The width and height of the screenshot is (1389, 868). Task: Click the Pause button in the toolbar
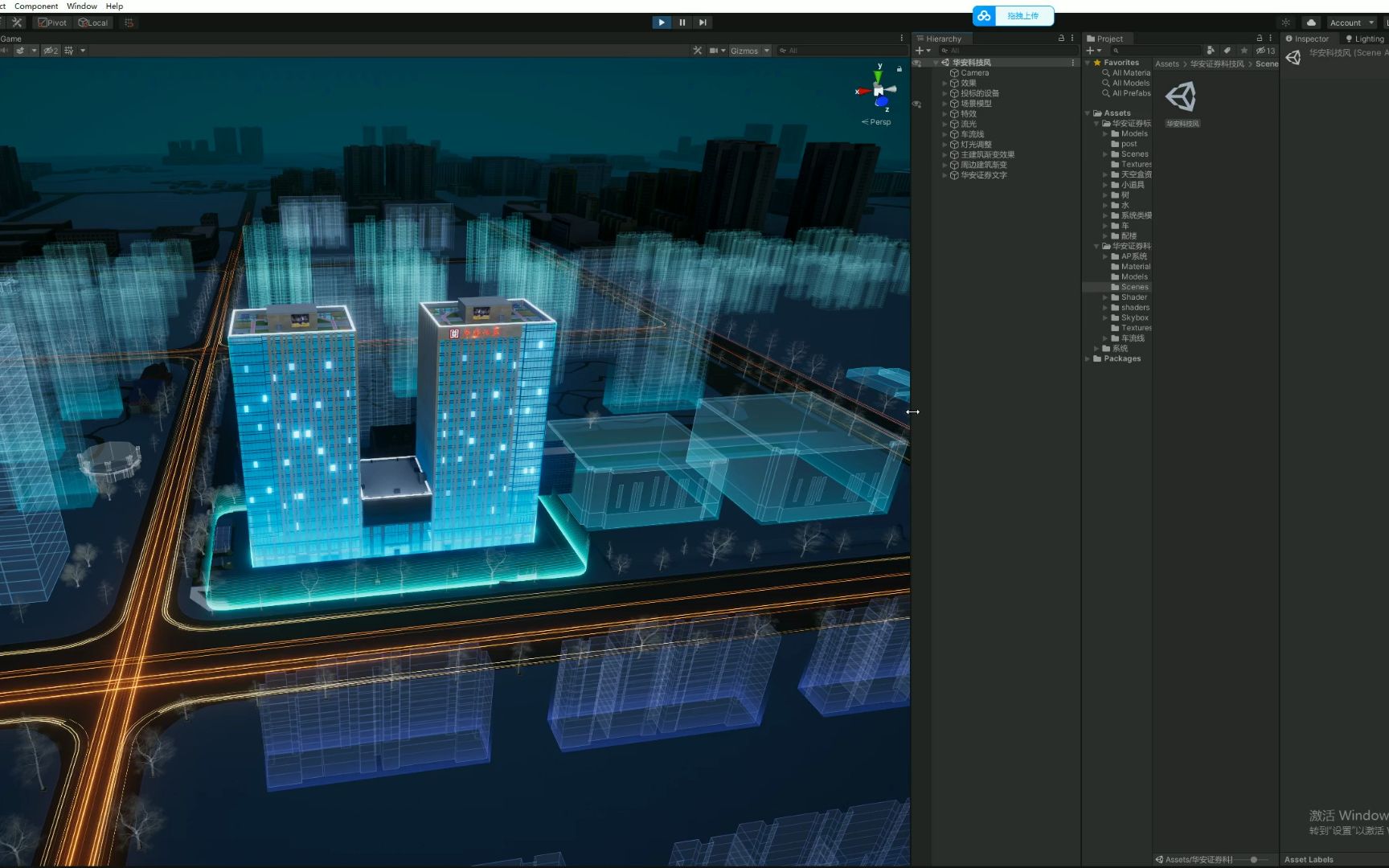point(682,23)
